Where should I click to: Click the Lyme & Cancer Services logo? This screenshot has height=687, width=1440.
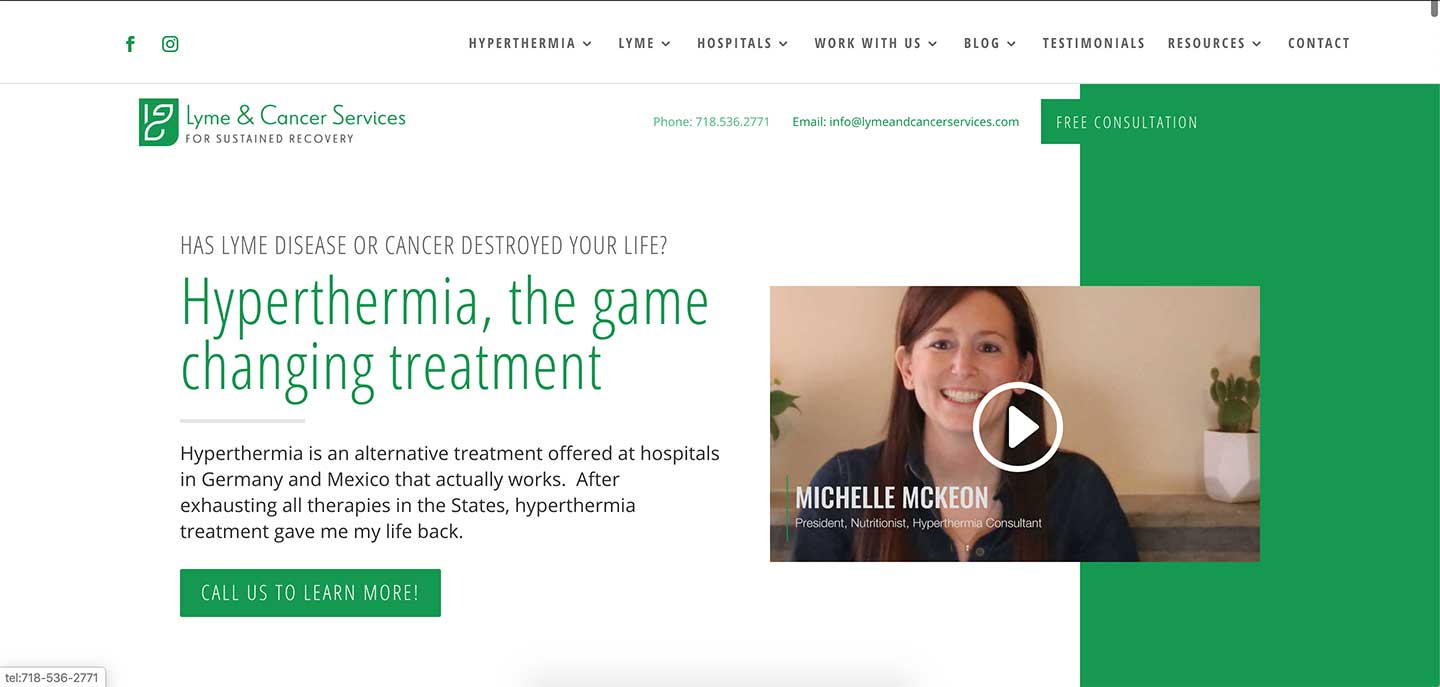point(272,122)
